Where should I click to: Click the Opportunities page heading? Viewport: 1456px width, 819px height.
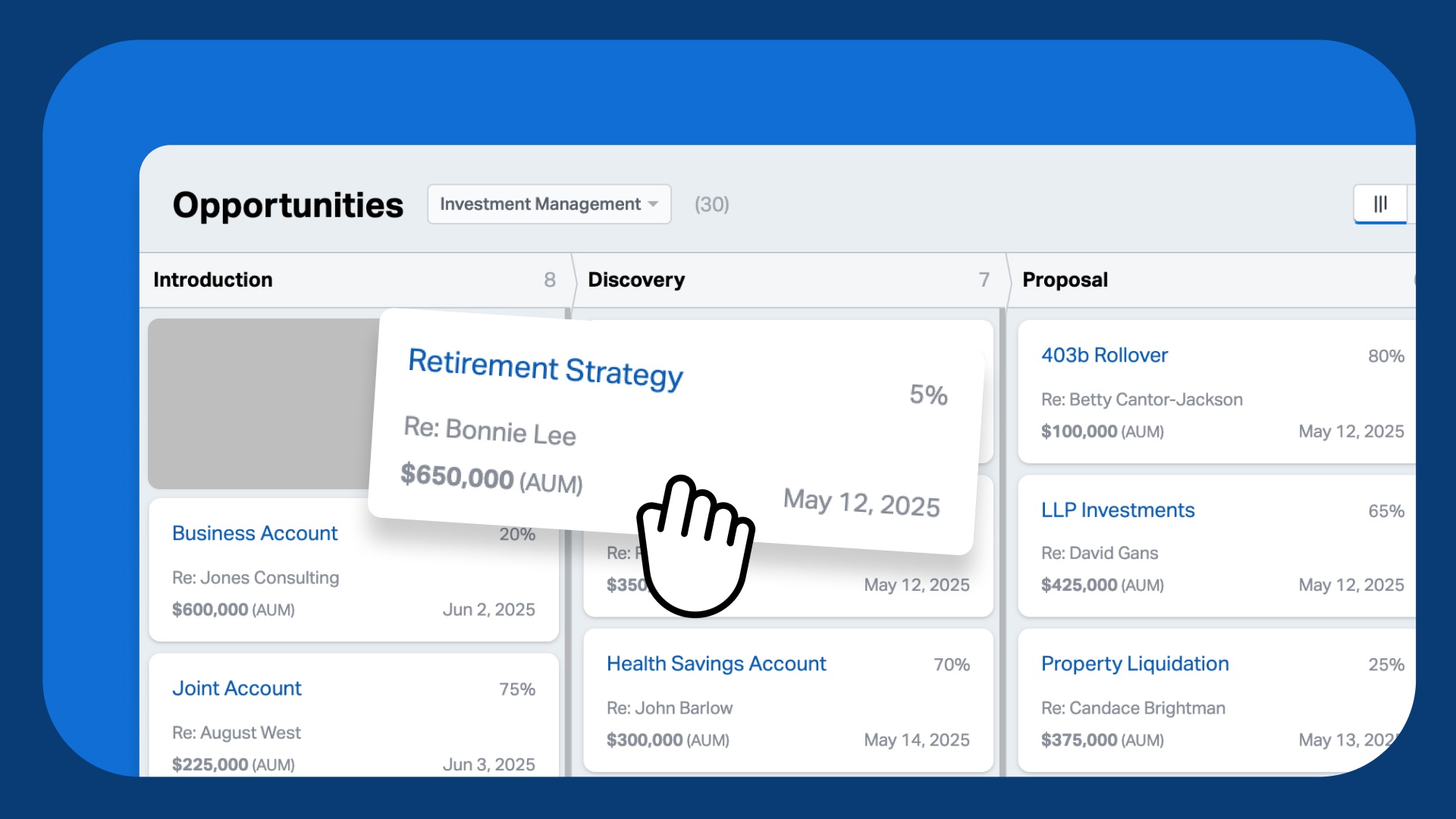point(288,205)
